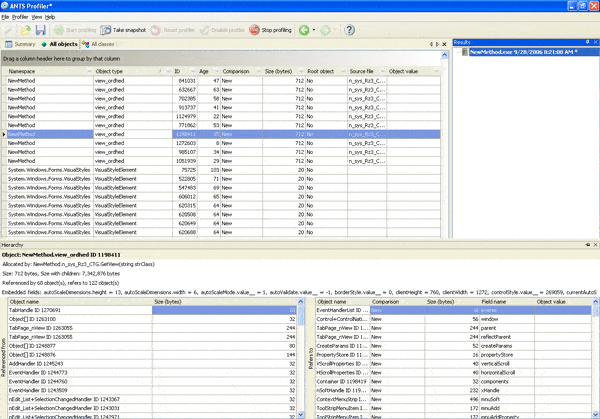
Task: Click the greyed-out Disable profiler icon
Action: click(x=204, y=30)
